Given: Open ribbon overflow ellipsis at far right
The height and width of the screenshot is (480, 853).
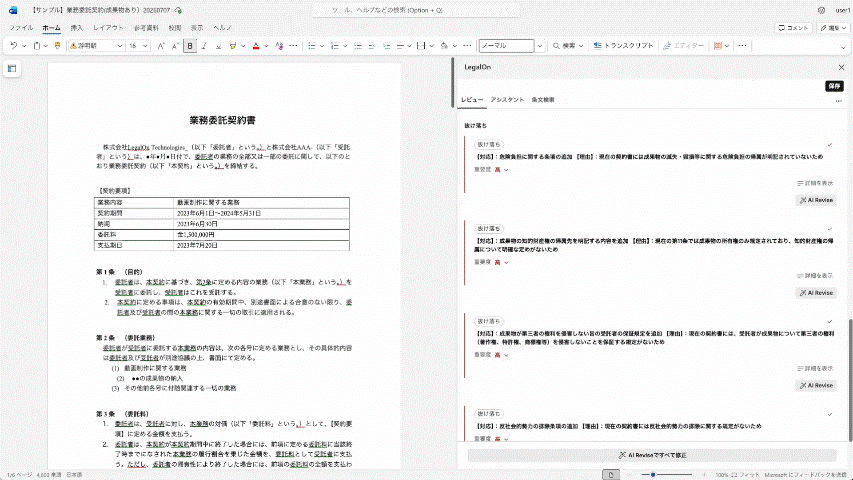Looking at the screenshot, I should [742, 46].
